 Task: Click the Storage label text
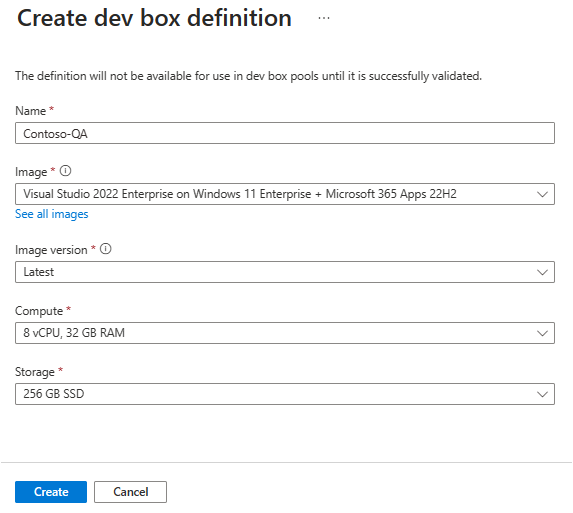coord(35,372)
